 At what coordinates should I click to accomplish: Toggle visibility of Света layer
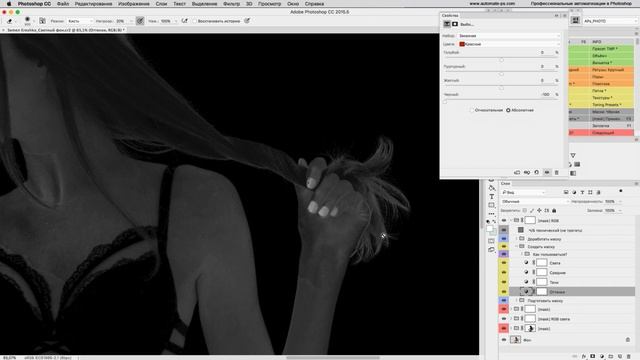click(x=504, y=263)
